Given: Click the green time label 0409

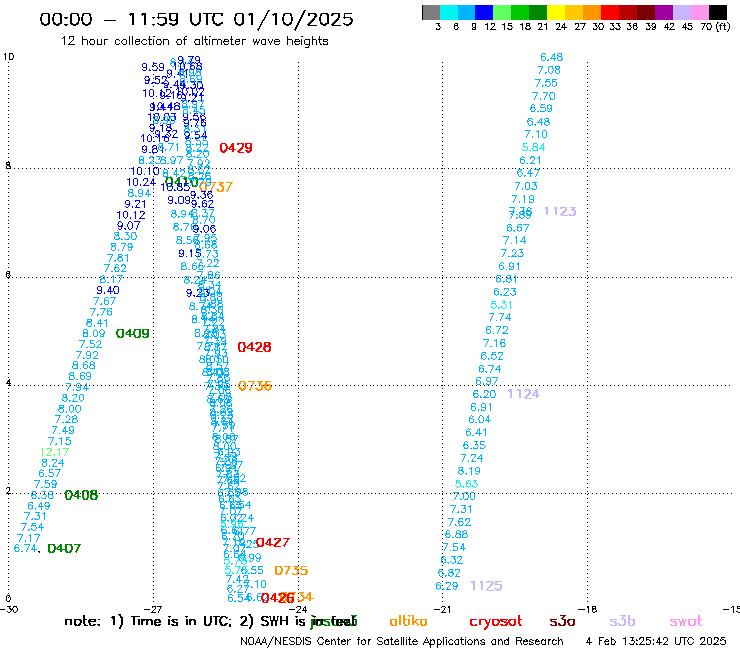Looking at the screenshot, I should coord(133,334).
